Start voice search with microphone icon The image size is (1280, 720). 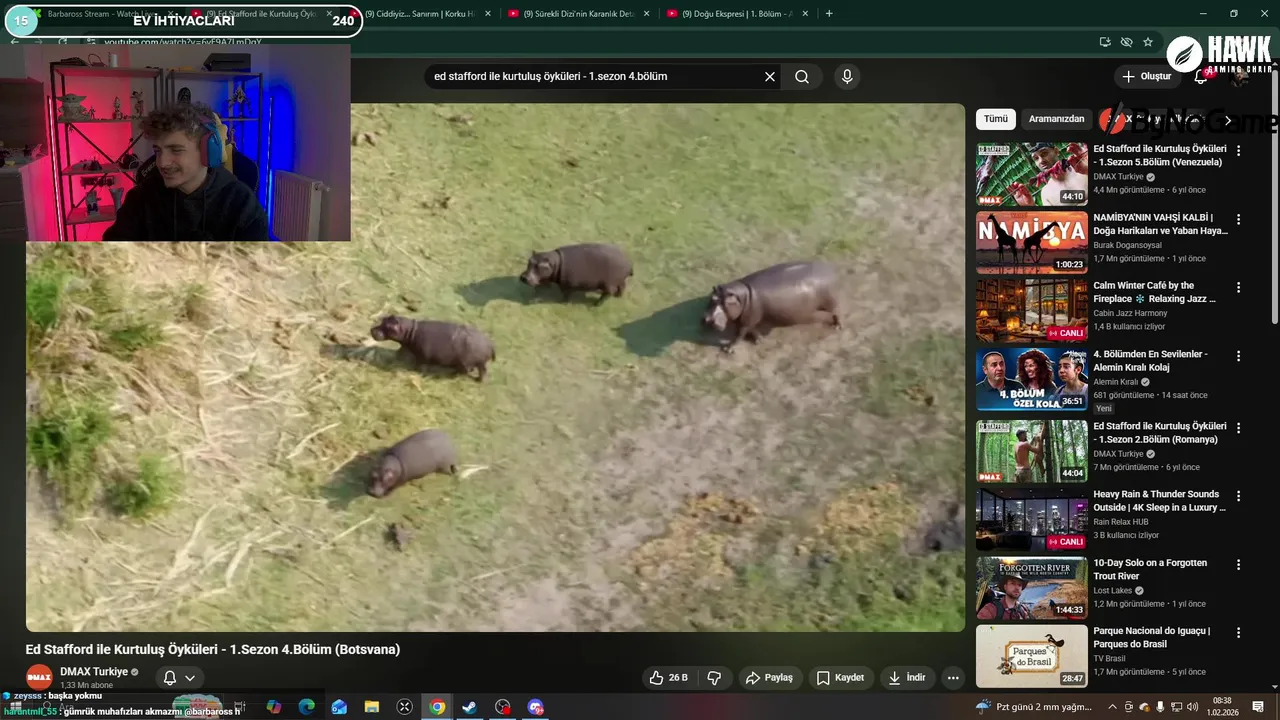(x=847, y=76)
